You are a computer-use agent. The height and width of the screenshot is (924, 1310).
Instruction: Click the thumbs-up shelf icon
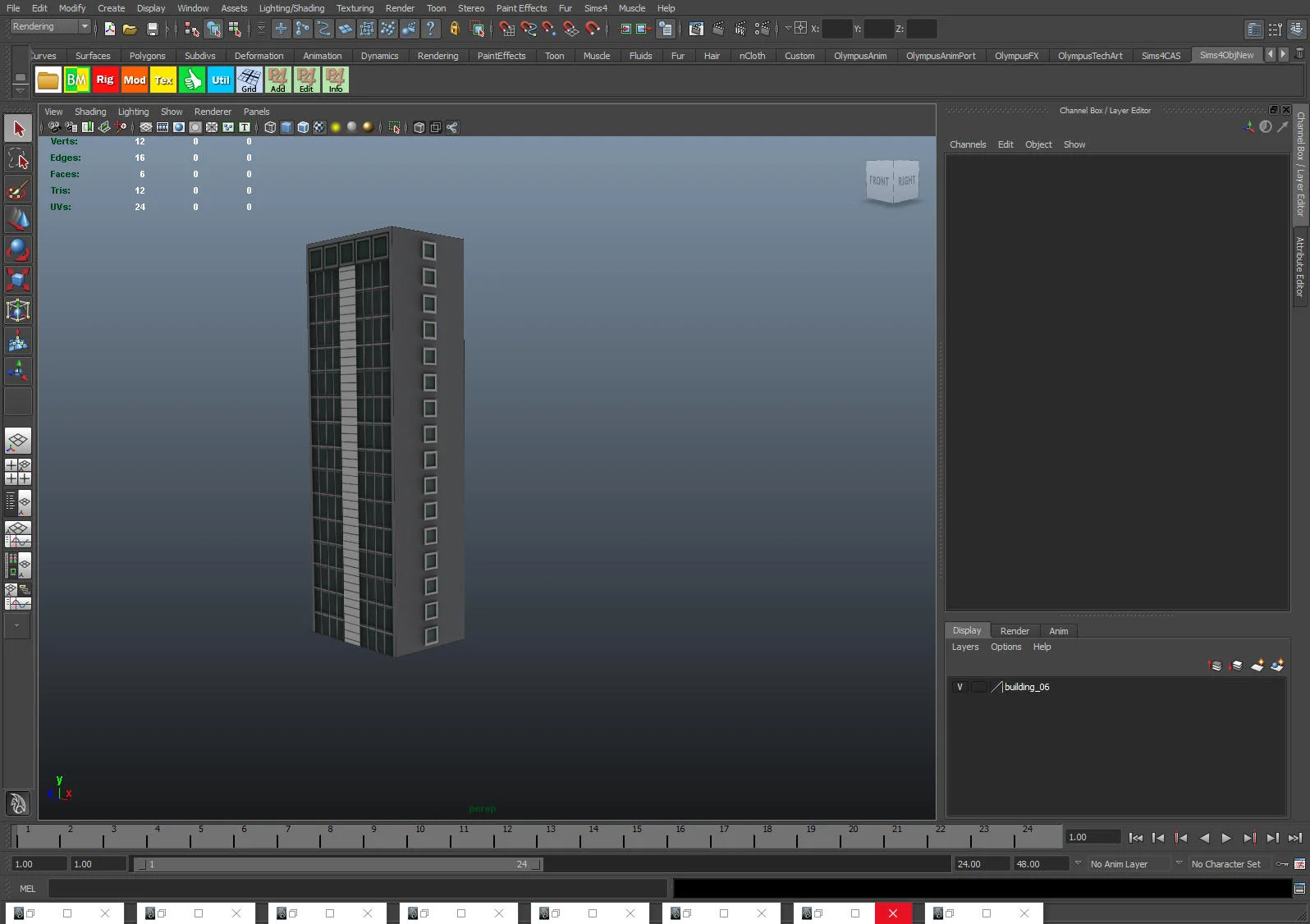192,80
